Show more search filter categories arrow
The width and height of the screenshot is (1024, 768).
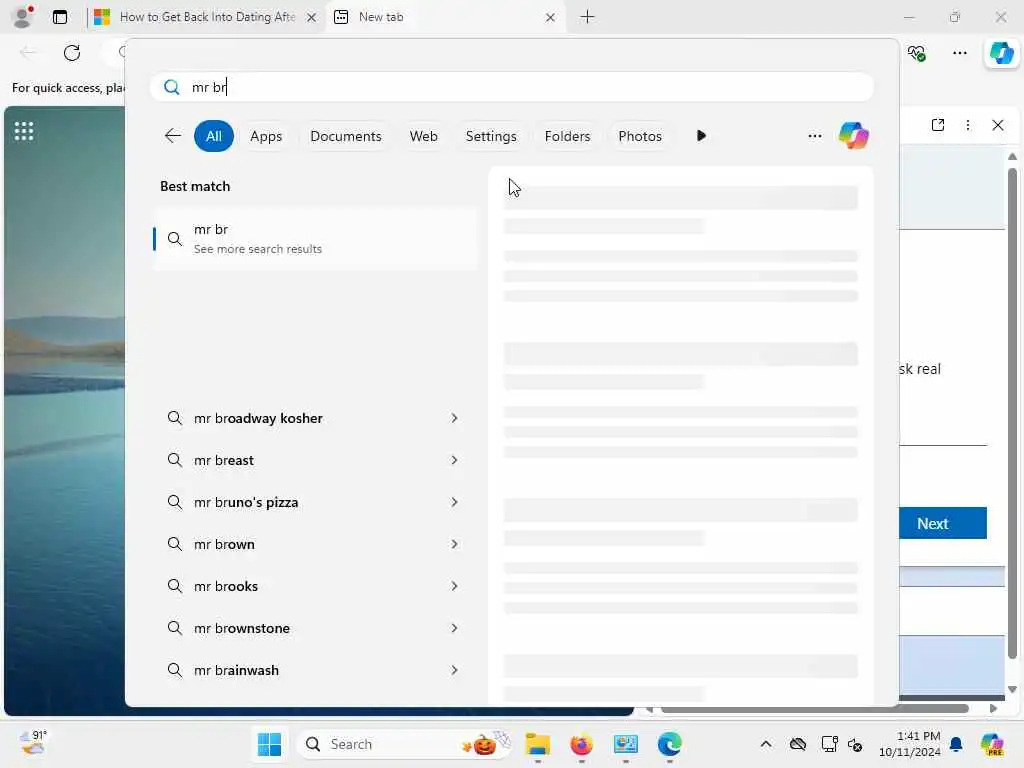pos(701,136)
